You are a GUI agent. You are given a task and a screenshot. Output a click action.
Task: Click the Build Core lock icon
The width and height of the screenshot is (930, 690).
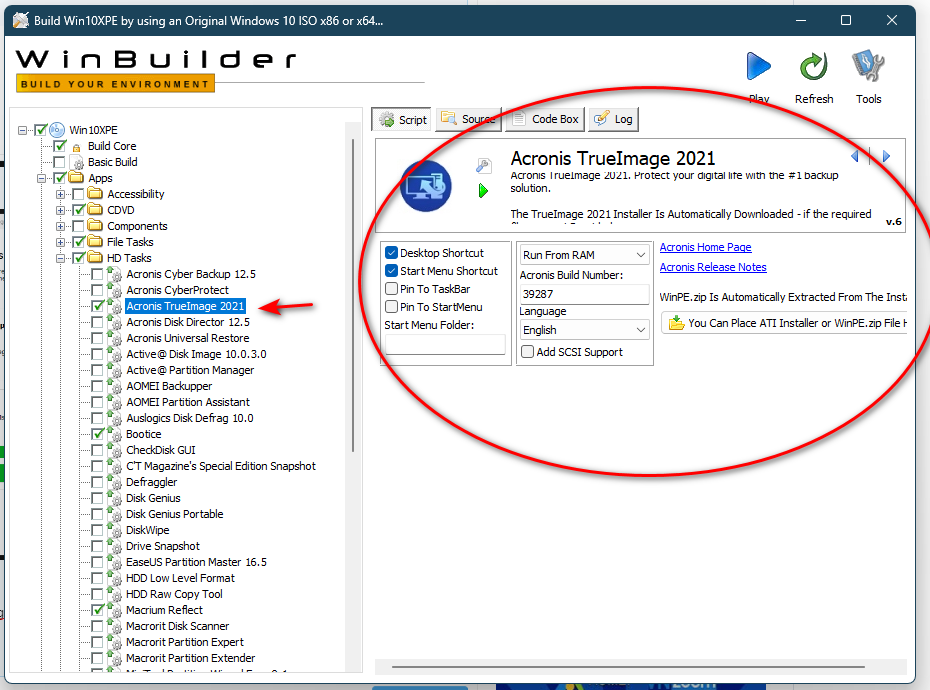(77, 147)
